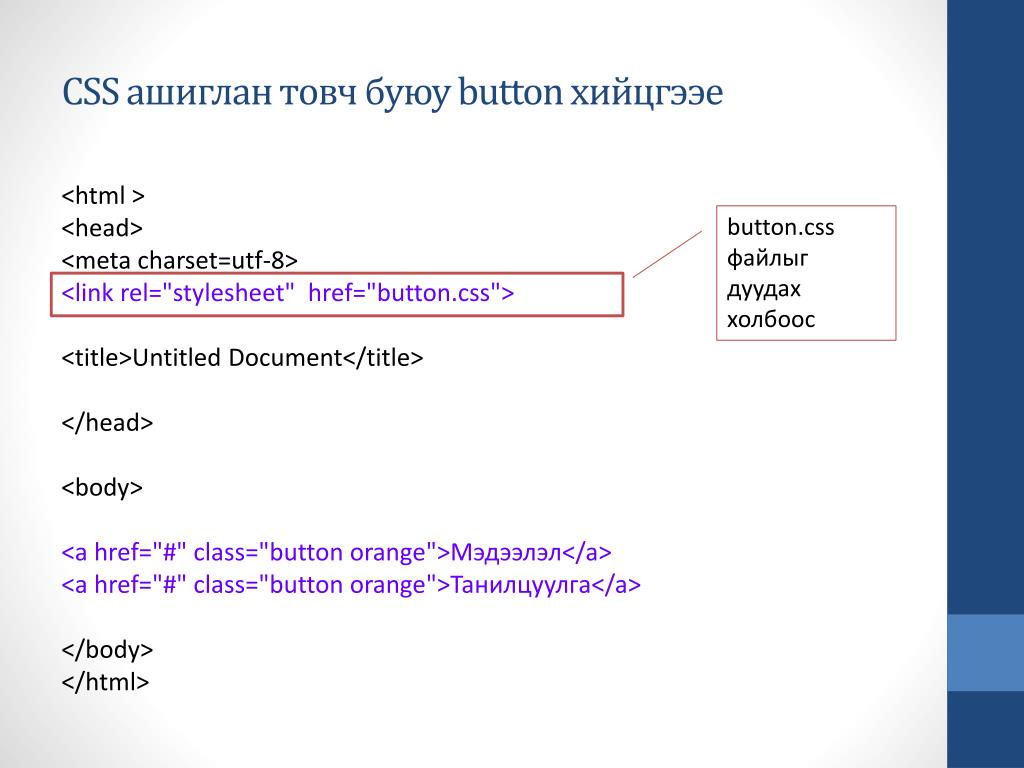Click the anchor line containing 'Мэдээлэл'
This screenshot has width=1024, height=768.
click(x=337, y=552)
